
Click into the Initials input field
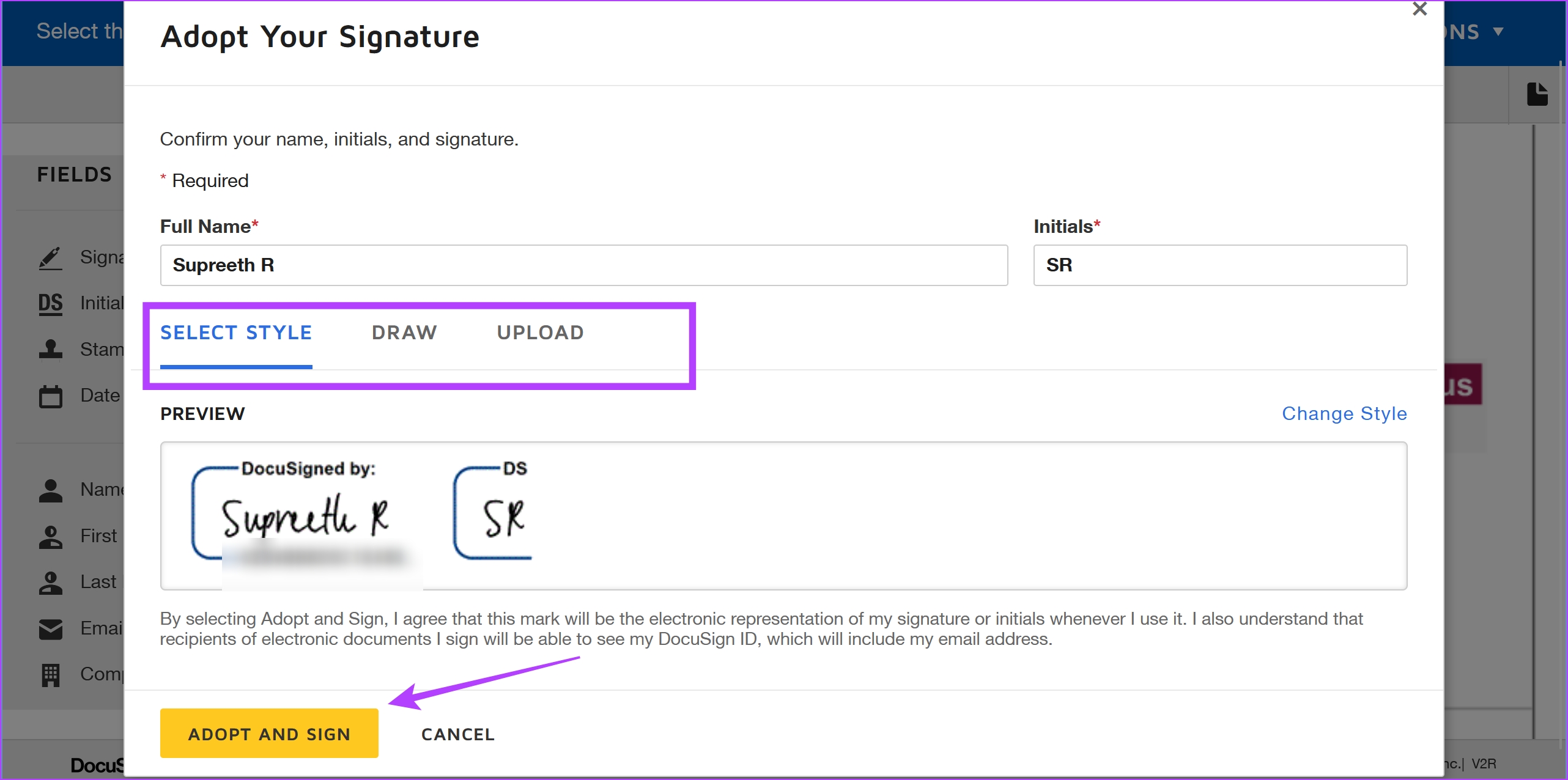point(1220,265)
